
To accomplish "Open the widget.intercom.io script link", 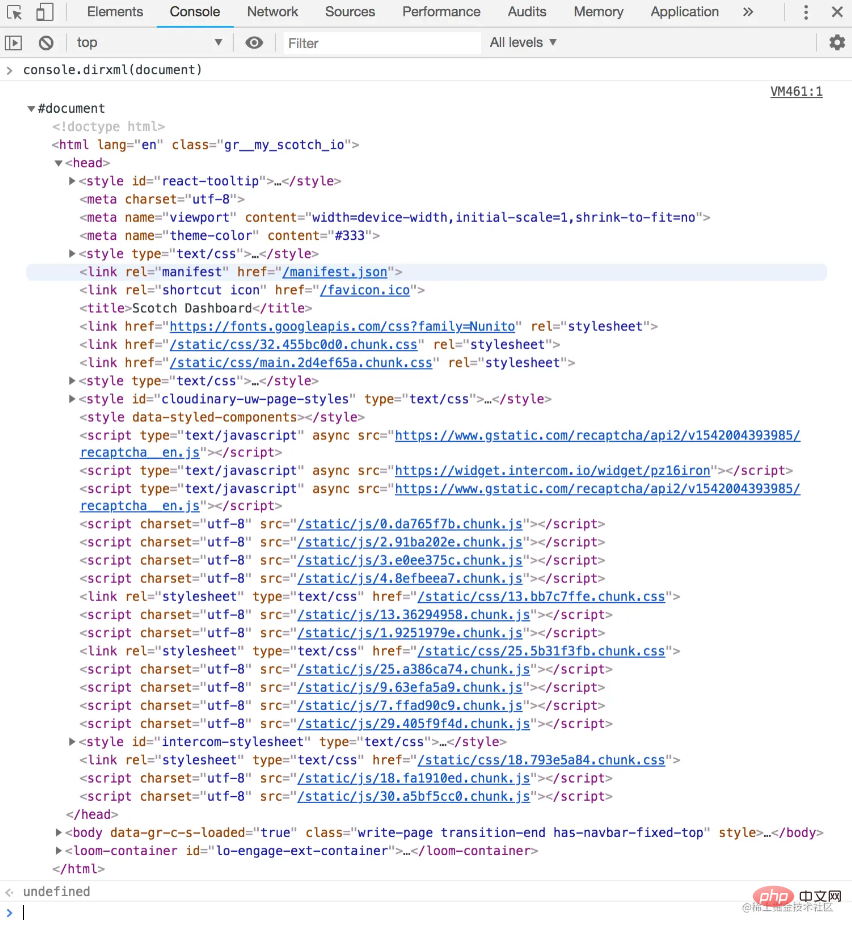I will (552, 471).
